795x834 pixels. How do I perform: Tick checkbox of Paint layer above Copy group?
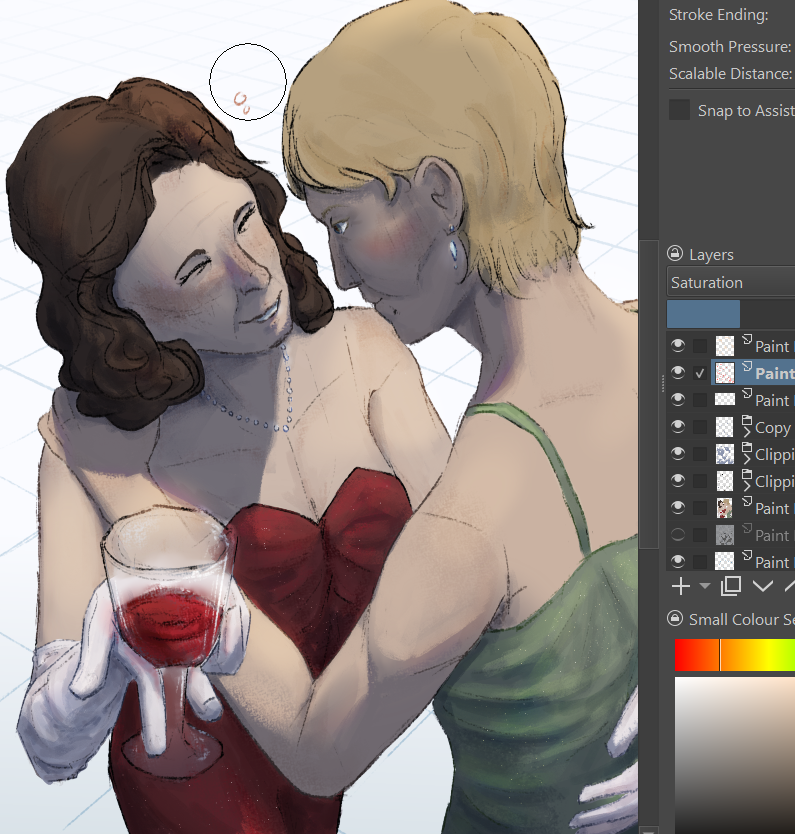[x=700, y=400]
